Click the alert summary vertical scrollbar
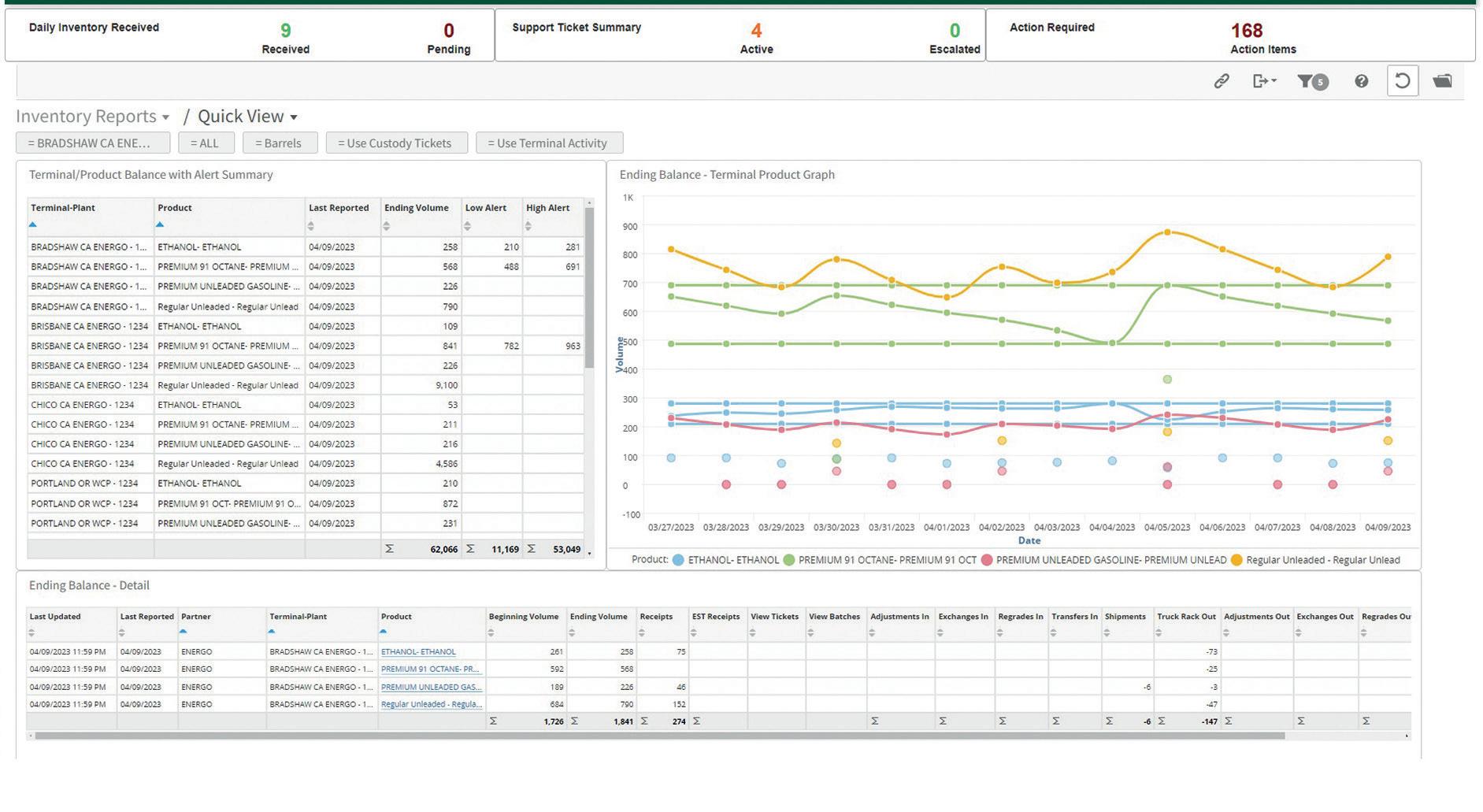The image size is (1483, 812). (x=590, y=287)
